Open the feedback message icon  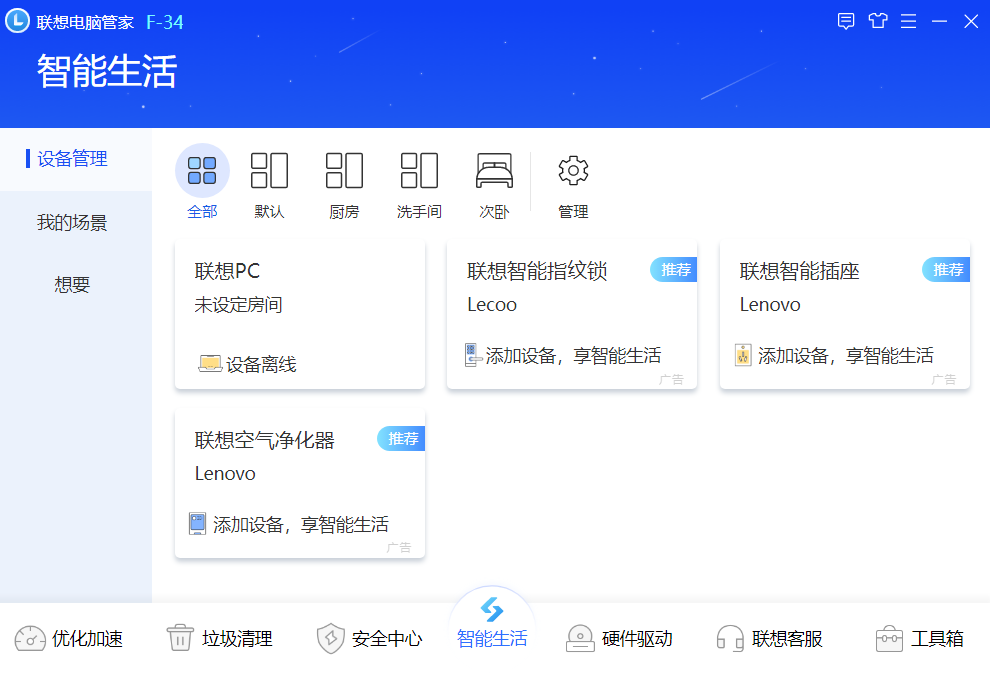click(846, 21)
